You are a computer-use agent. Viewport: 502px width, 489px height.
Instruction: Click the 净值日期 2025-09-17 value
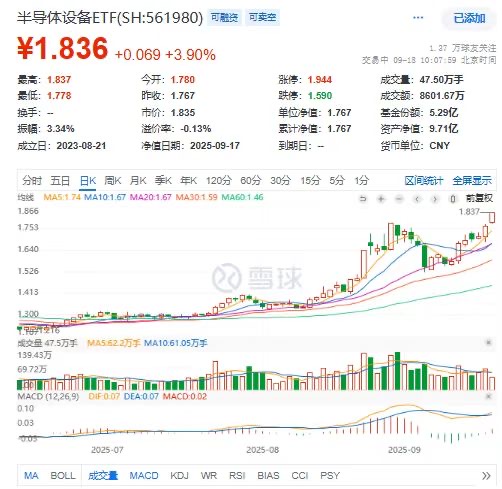tap(215, 146)
